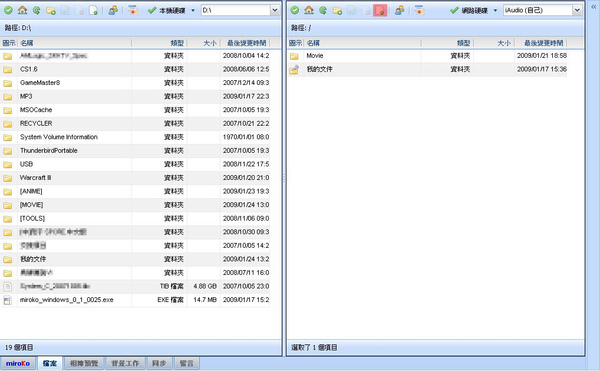The width and height of the screenshot is (600, 371).
Task: Click into the D:\ drive input field
Action: click(236, 10)
